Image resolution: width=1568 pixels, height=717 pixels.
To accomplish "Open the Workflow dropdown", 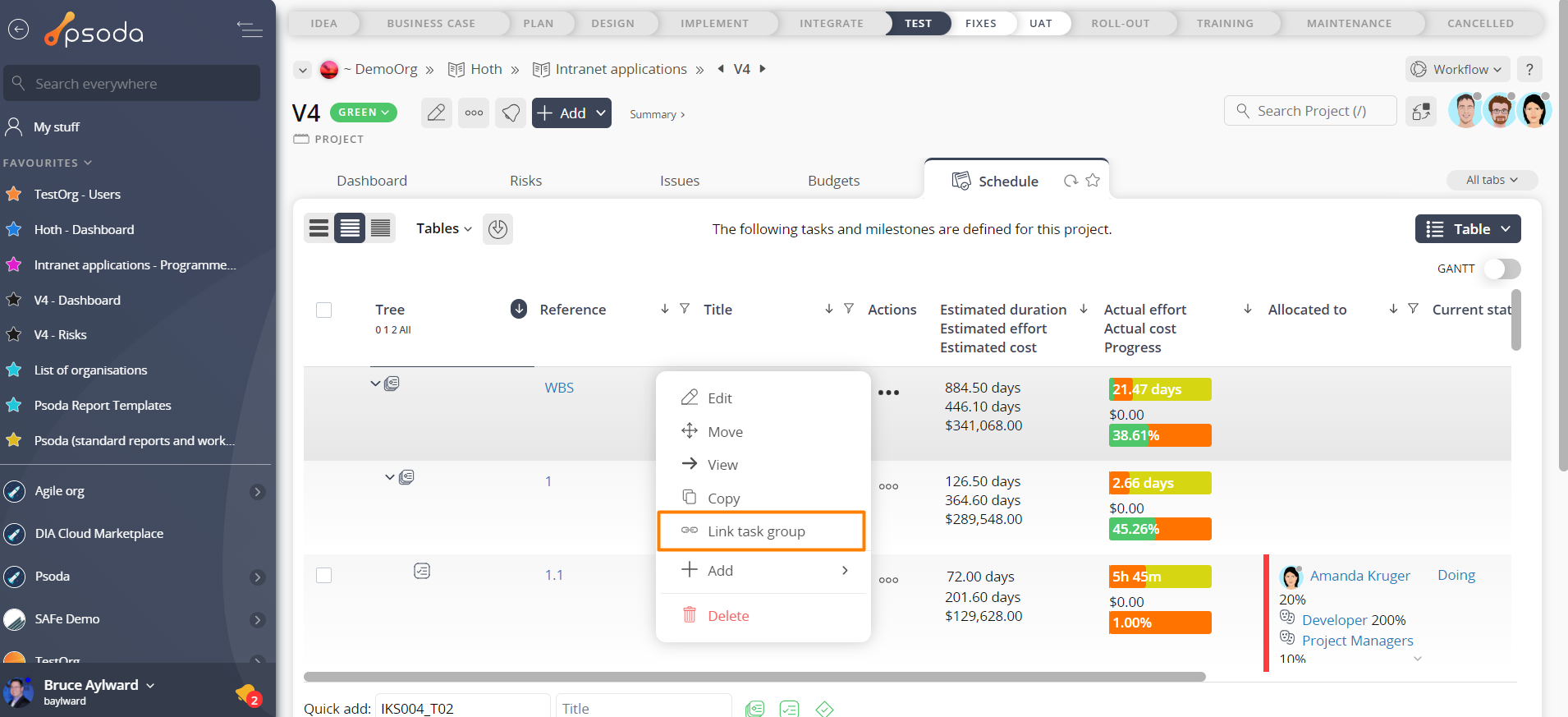I will (x=1458, y=70).
